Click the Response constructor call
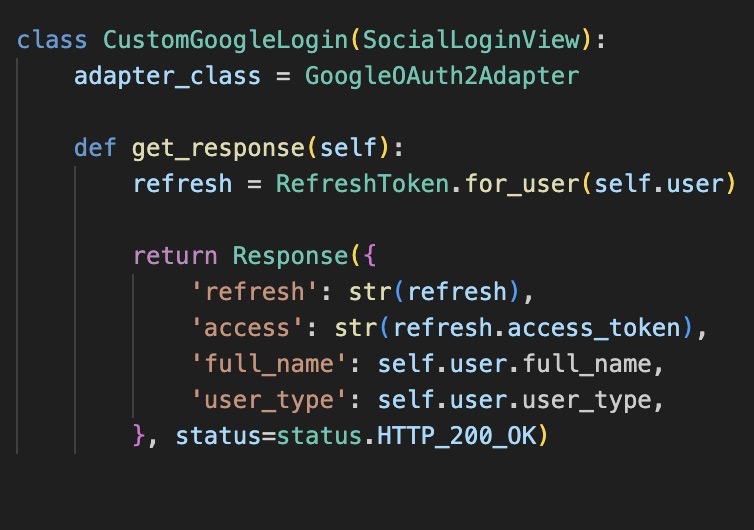The width and height of the screenshot is (754, 530). (290, 257)
